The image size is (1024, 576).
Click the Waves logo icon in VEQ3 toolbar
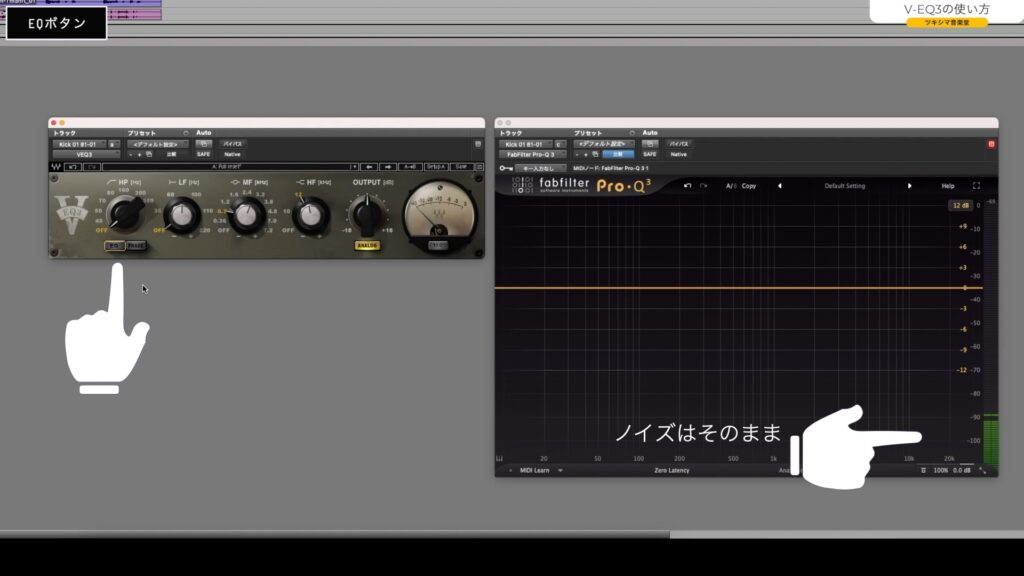(x=56, y=167)
